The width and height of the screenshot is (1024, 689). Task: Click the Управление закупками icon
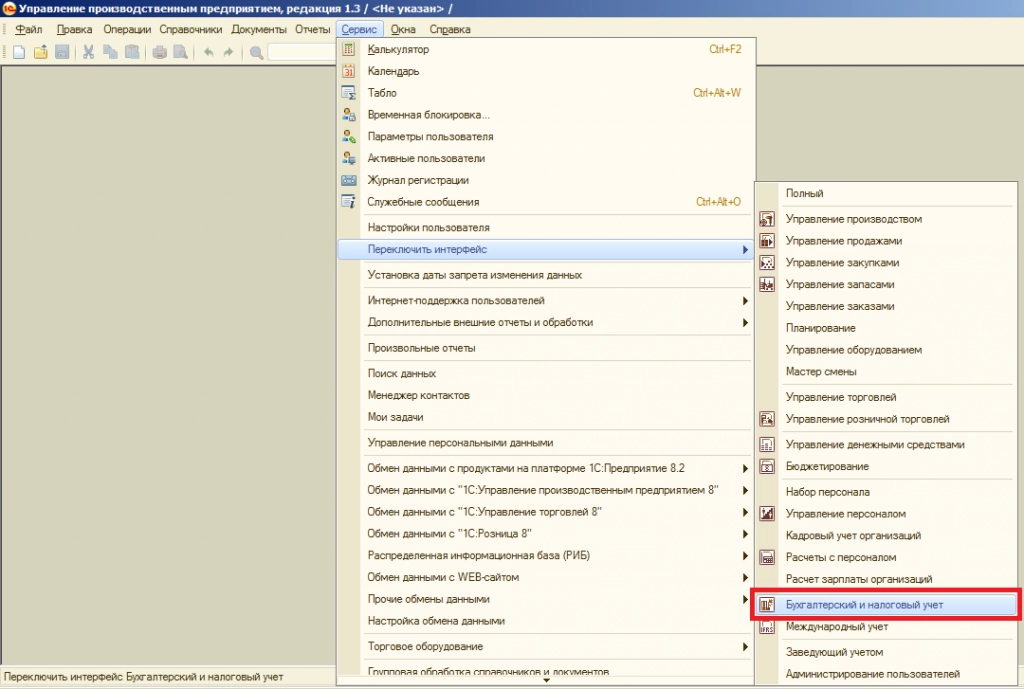point(767,263)
